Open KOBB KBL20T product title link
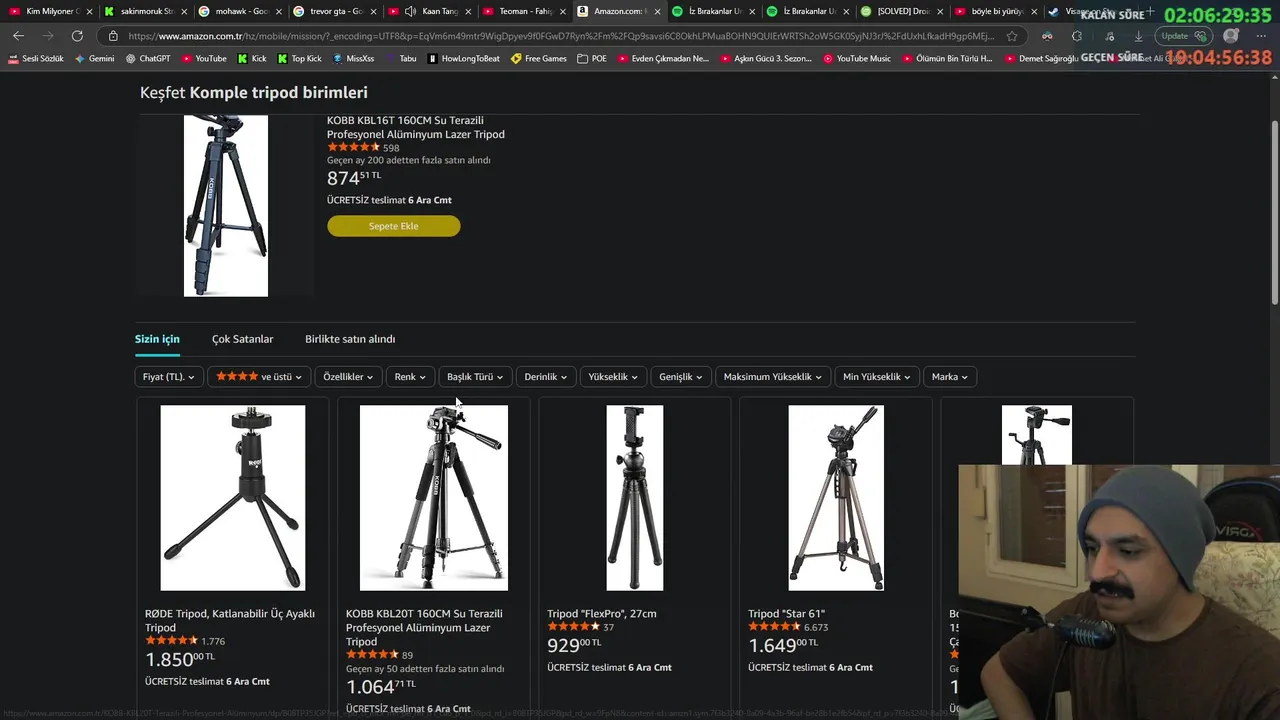Screen dimensions: 1280x720 (x=424, y=627)
